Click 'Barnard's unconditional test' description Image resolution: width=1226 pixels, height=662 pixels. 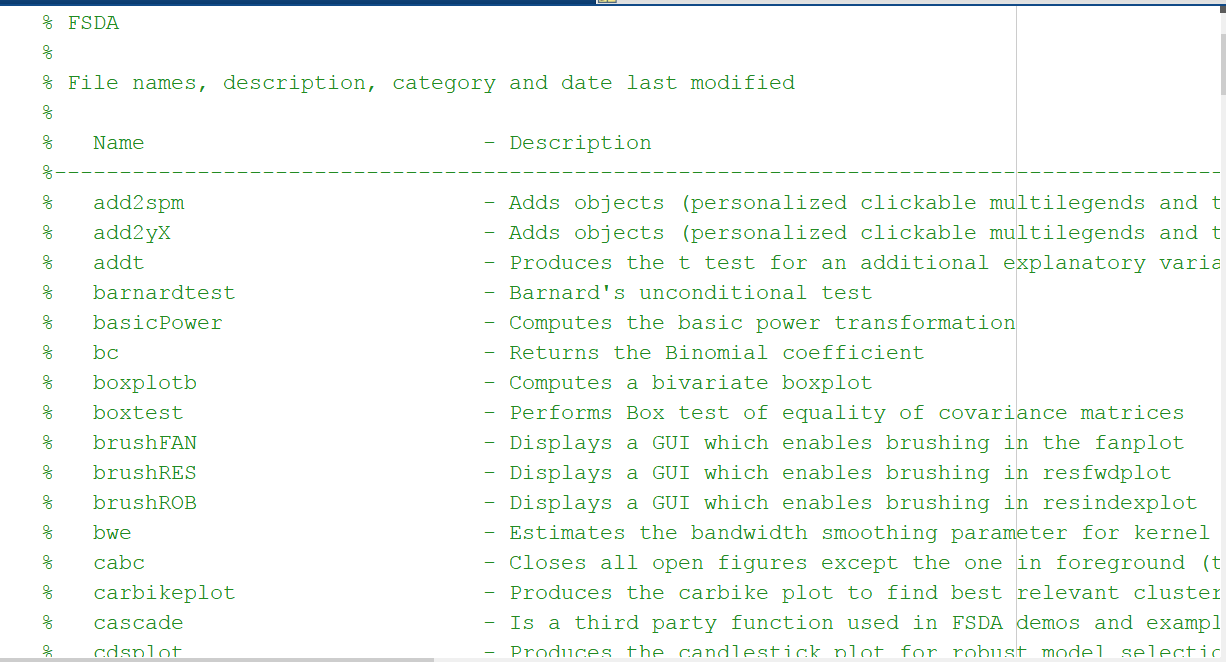point(690,293)
